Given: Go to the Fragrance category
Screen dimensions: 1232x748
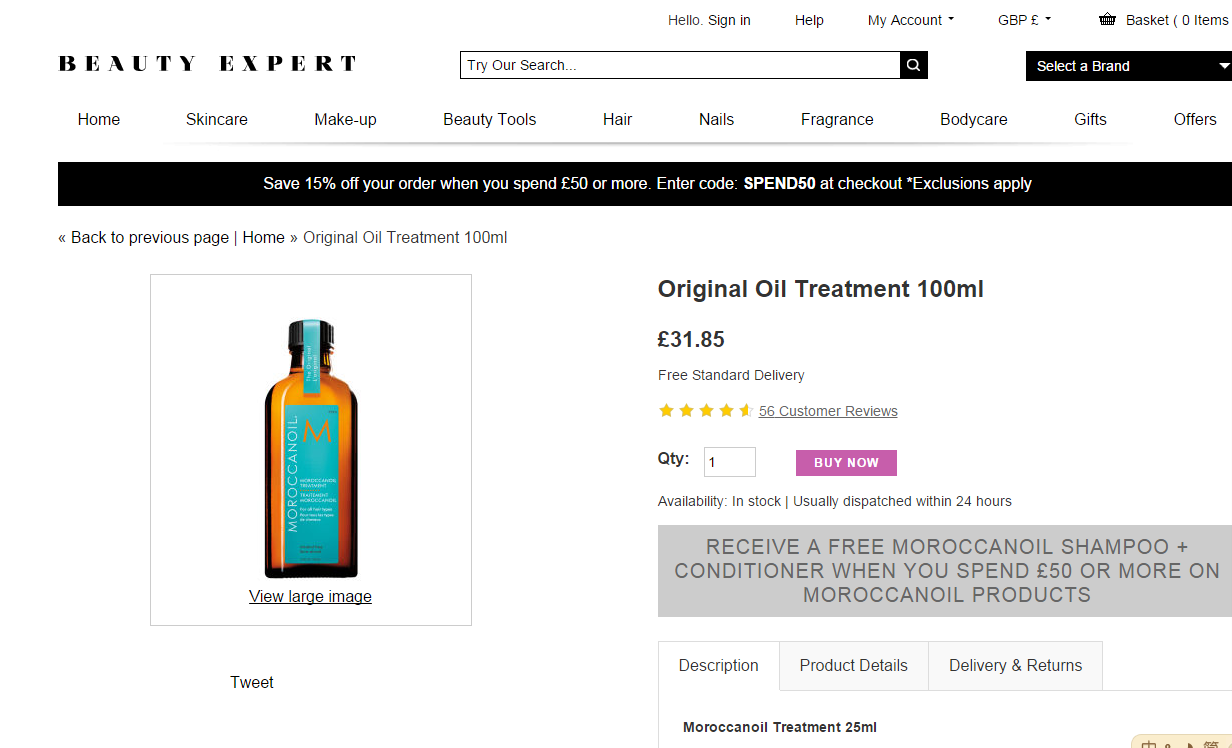Looking at the screenshot, I should click(837, 119).
